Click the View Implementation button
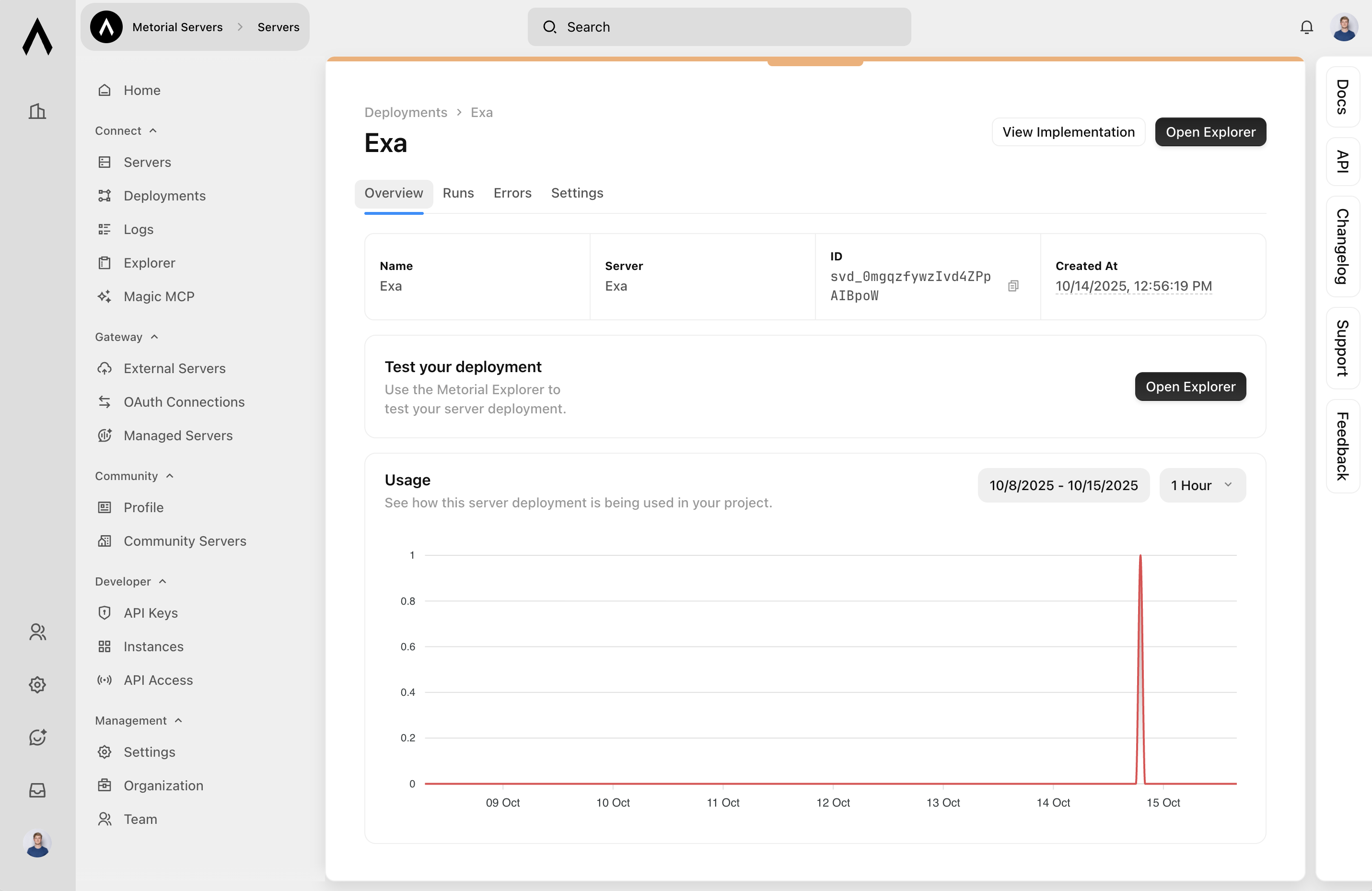The height and width of the screenshot is (891, 1372). [1068, 132]
